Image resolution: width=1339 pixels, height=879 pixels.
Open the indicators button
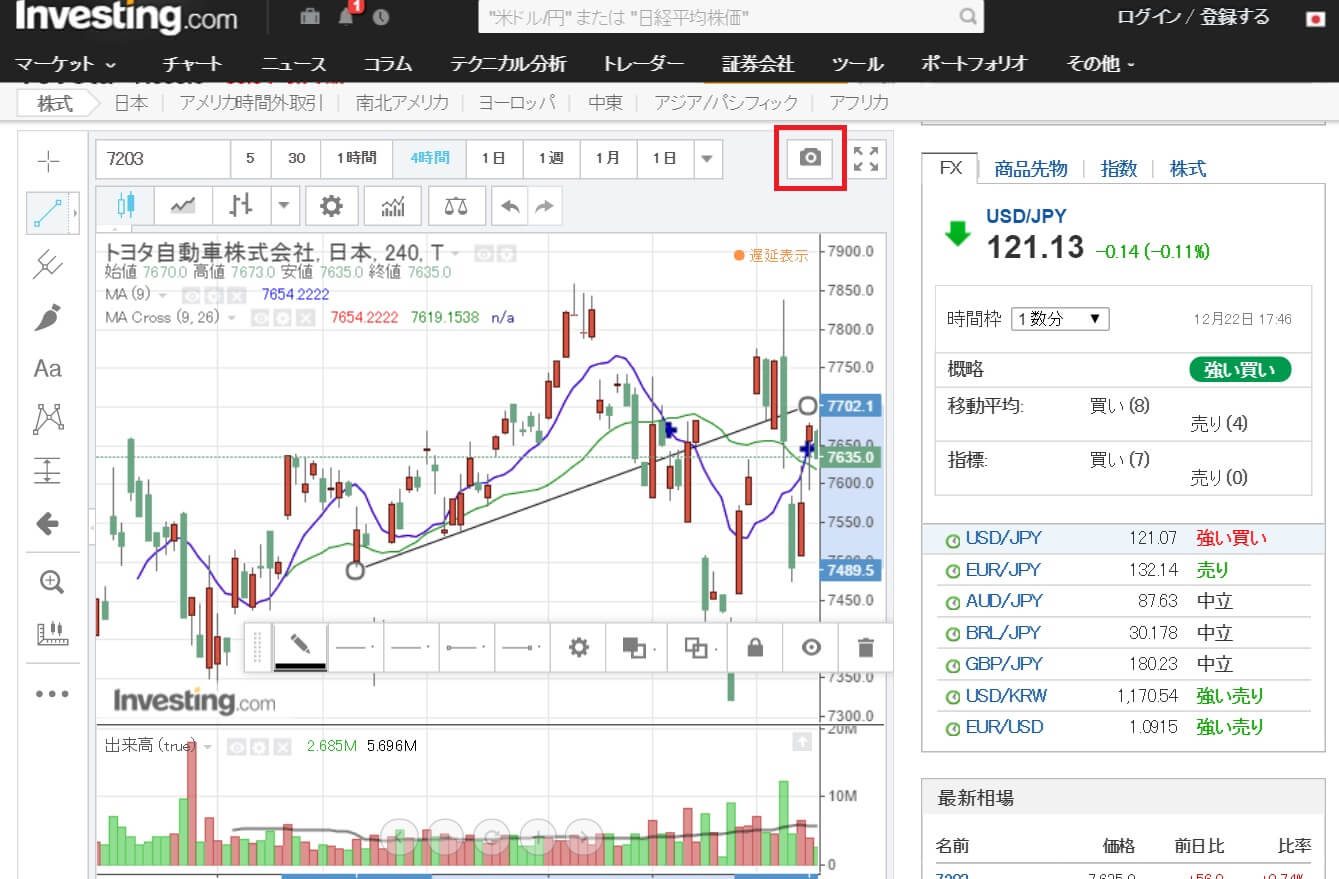tap(393, 206)
